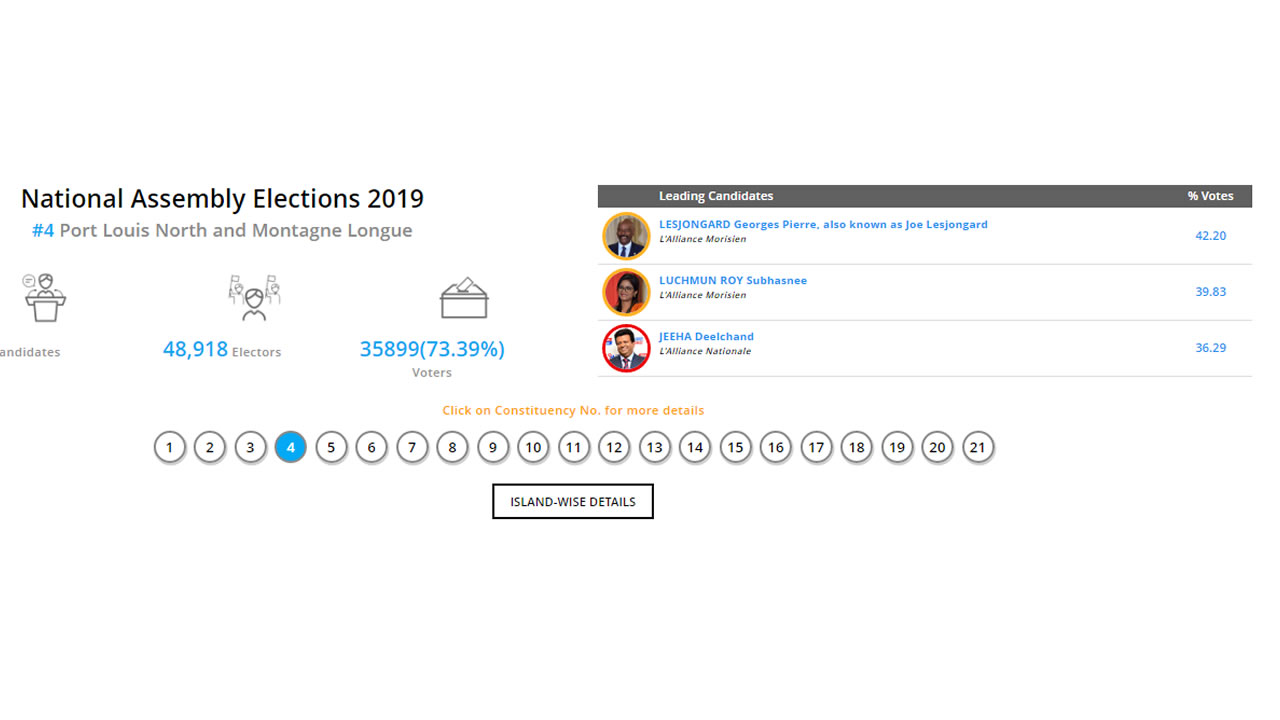This screenshot has height=720, width=1280.
Task: Switch to constituency number 5
Action: 331,447
